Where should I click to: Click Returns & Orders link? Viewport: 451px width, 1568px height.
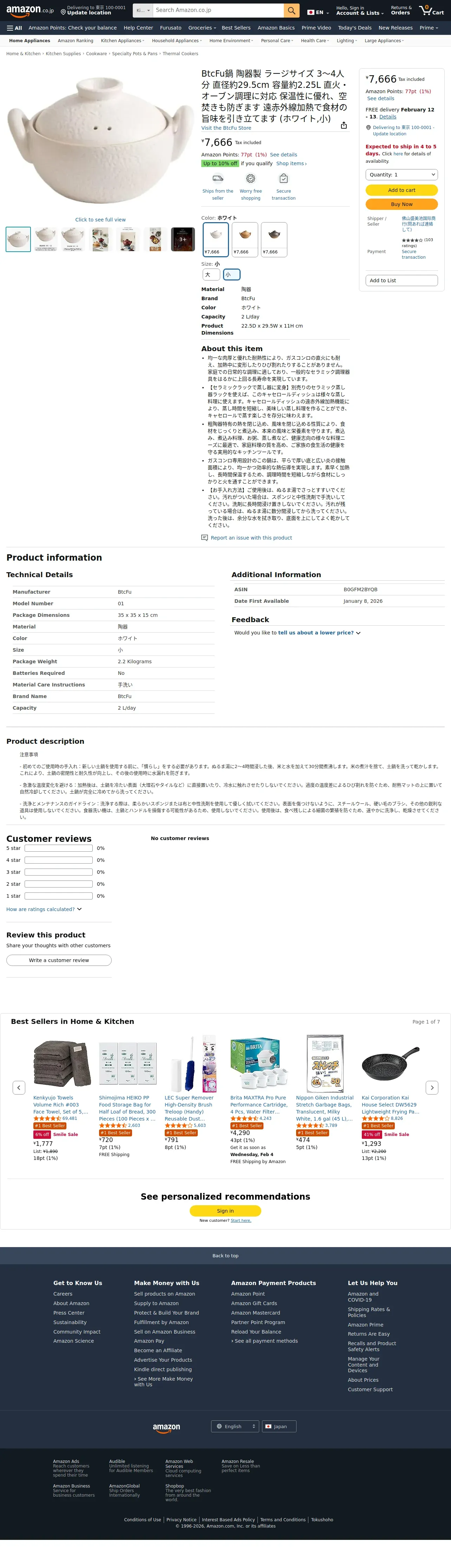(401, 10)
